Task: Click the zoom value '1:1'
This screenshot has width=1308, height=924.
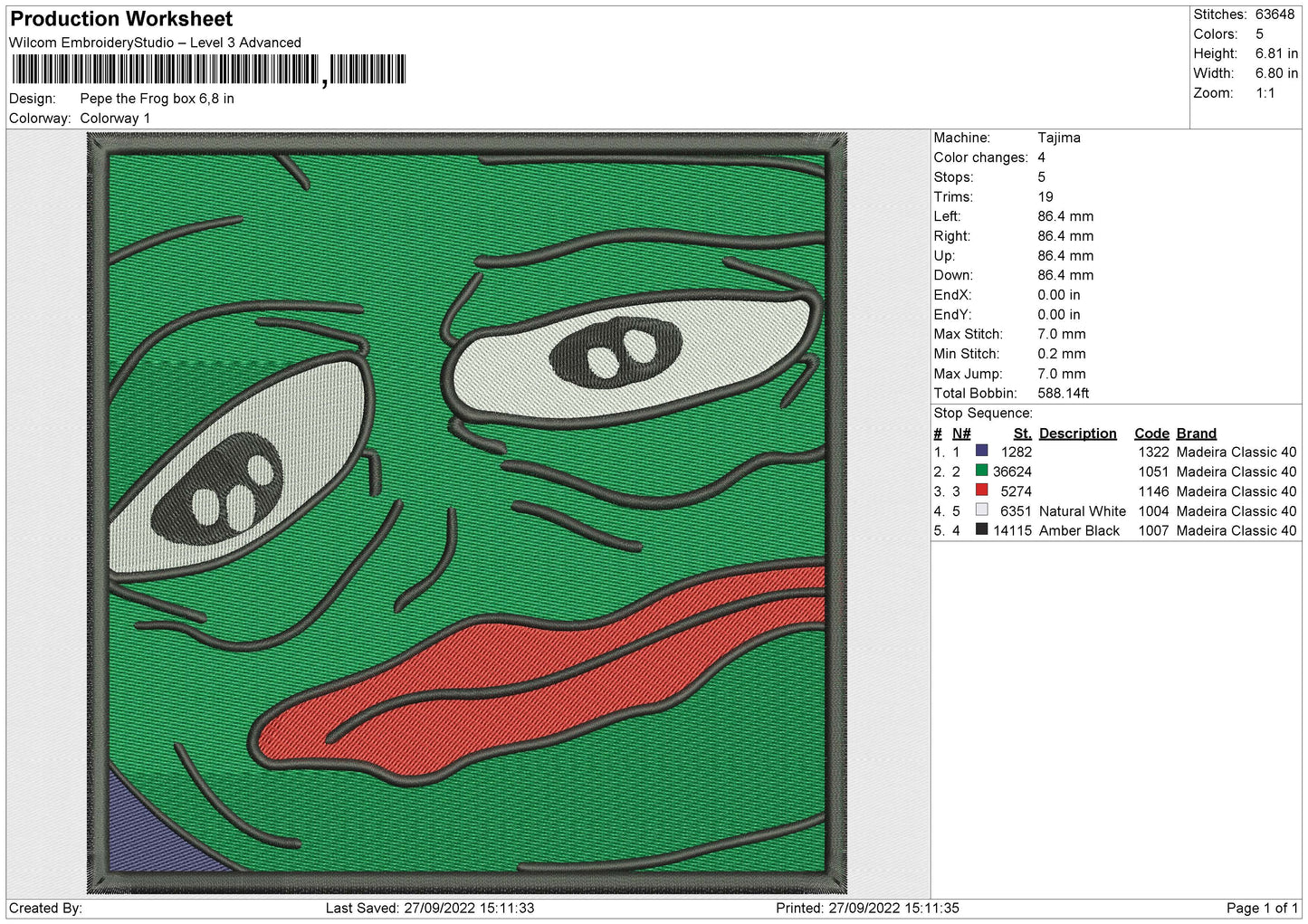Action: [x=1265, y=93]
